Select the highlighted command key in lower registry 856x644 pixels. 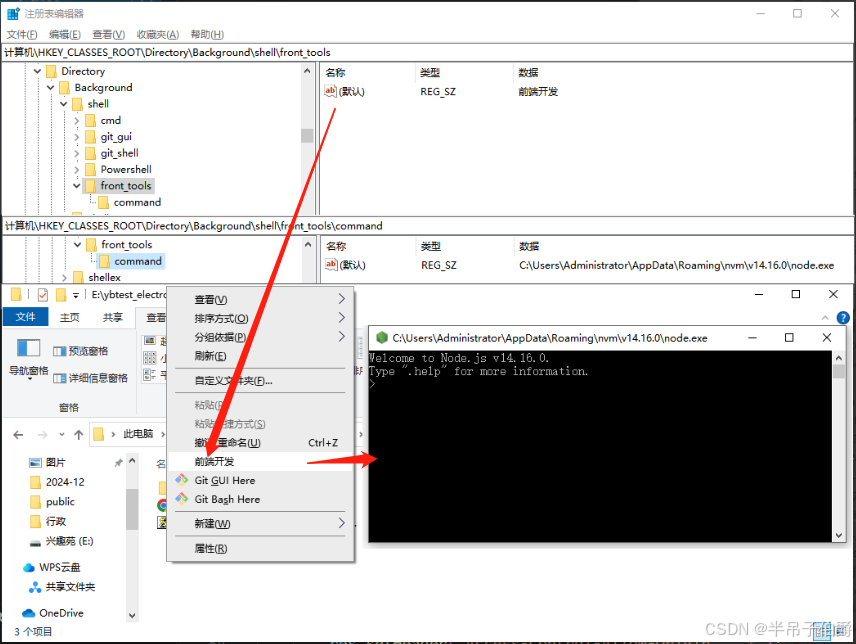coord(138,261)
